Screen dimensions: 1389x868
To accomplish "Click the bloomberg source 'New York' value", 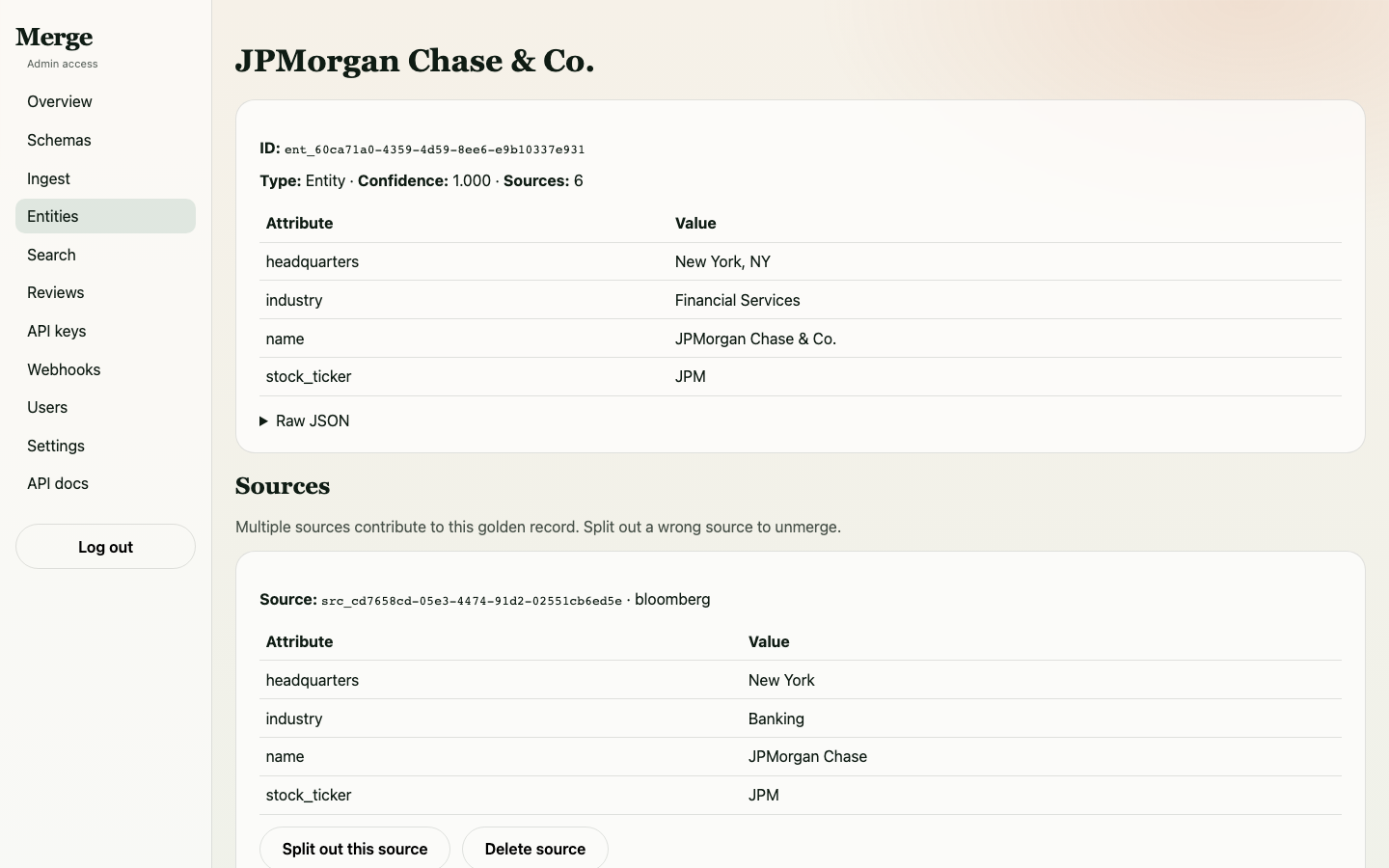I will [781, 680].
